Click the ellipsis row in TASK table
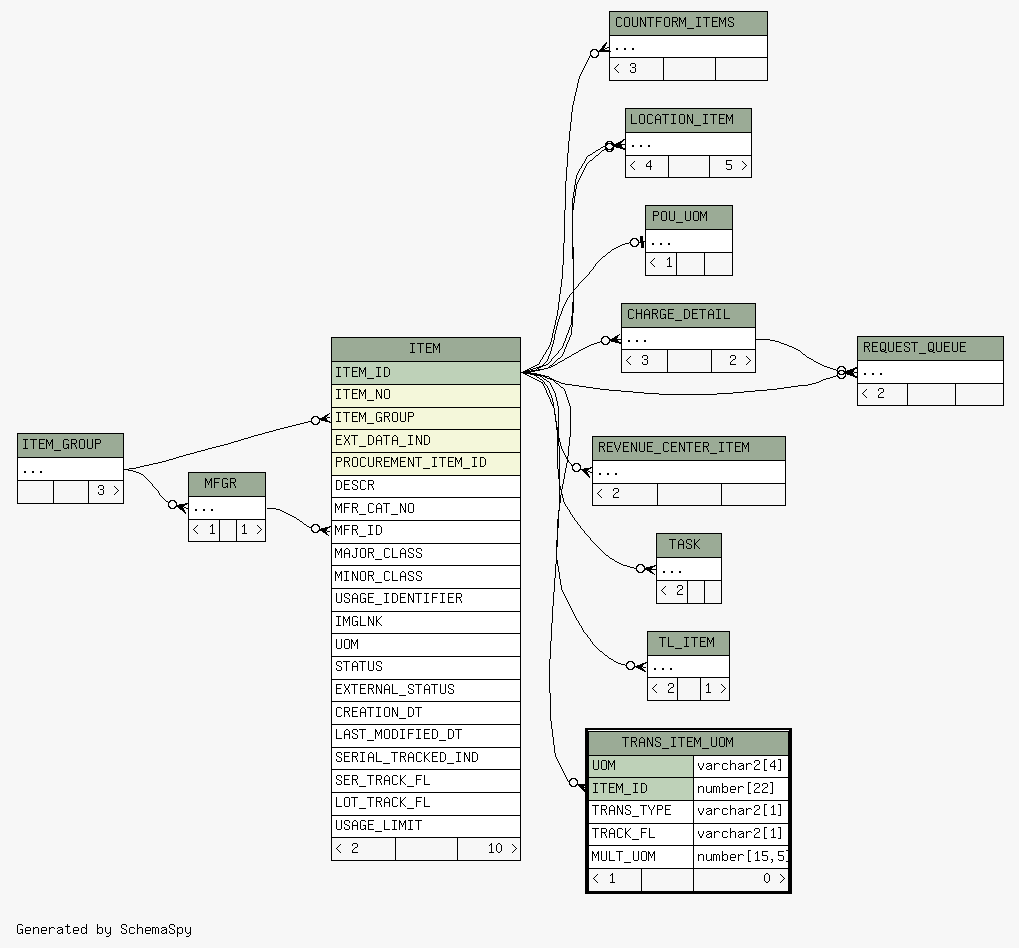This screenshot has width=1019, height=948. tap(689, 569)
